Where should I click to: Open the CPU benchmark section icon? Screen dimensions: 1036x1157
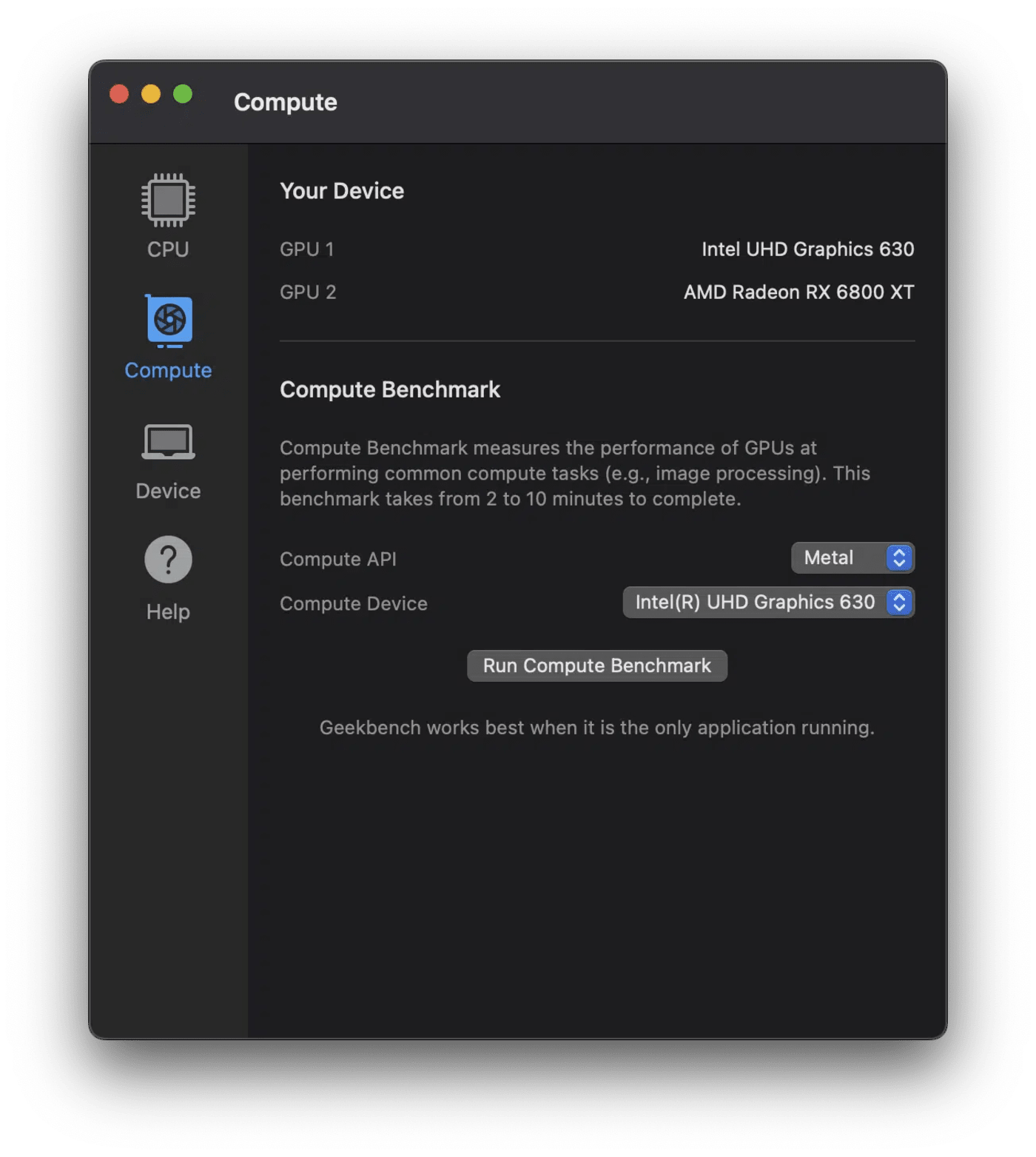[168, 200]
